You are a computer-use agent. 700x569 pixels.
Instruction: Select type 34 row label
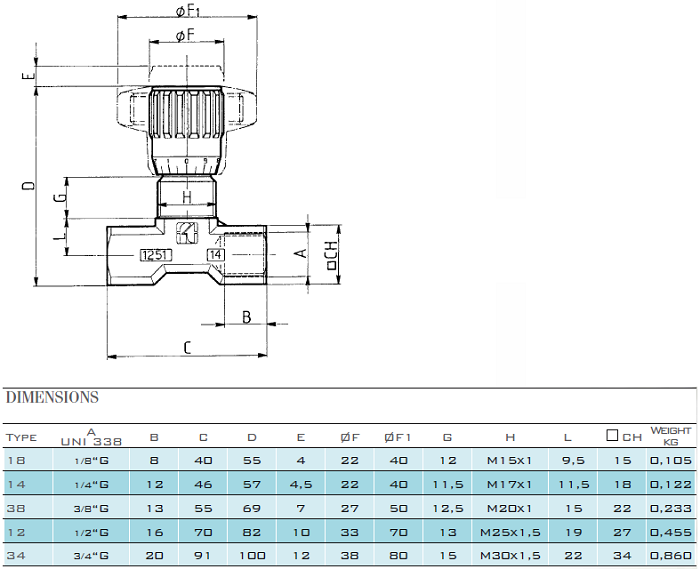tap(17, 556)
